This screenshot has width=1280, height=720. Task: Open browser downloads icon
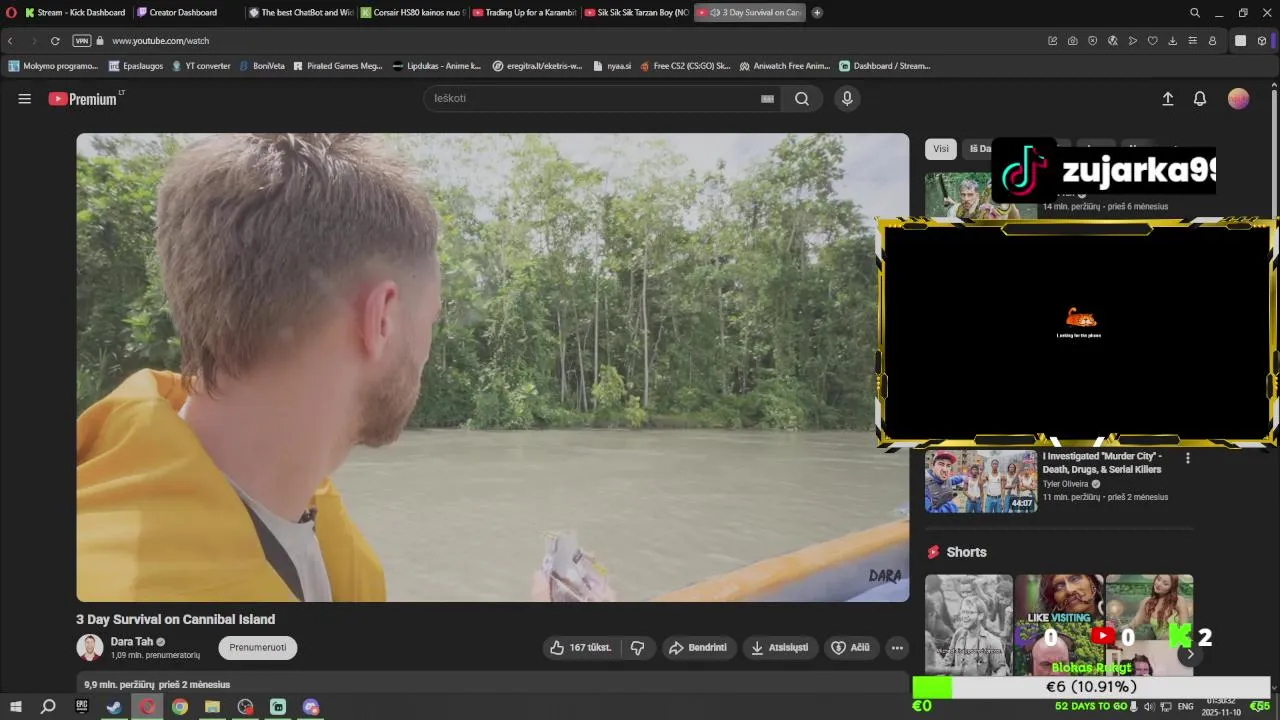pos(1172,41)
